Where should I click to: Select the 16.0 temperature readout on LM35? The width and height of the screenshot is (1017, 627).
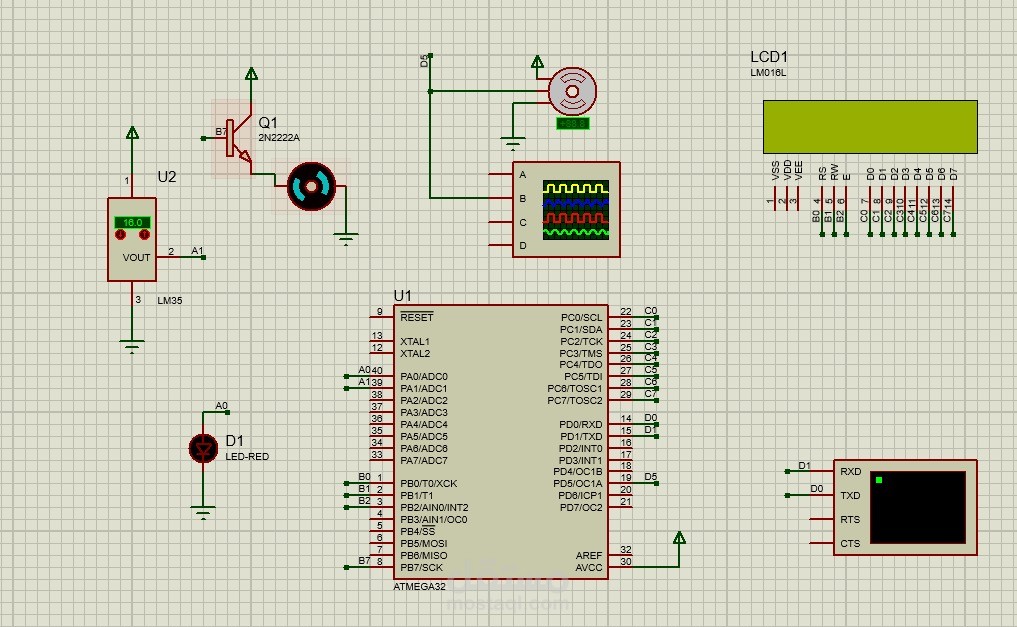[x=132, y=222]
